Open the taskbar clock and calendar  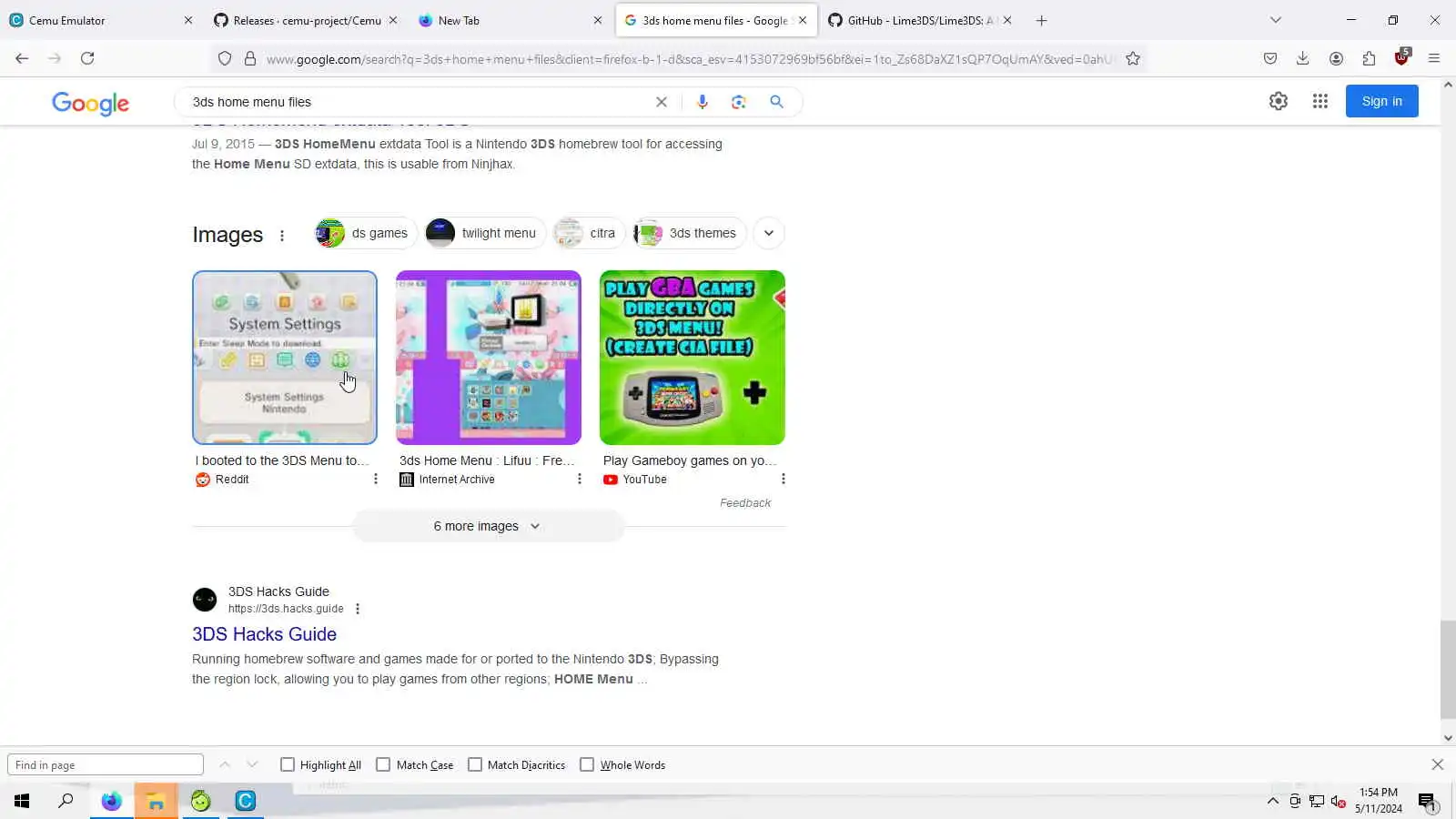point(1378,801)
